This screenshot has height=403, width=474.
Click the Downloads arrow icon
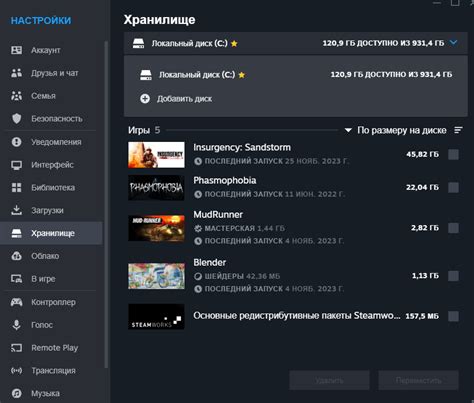(x=16, y=210)
